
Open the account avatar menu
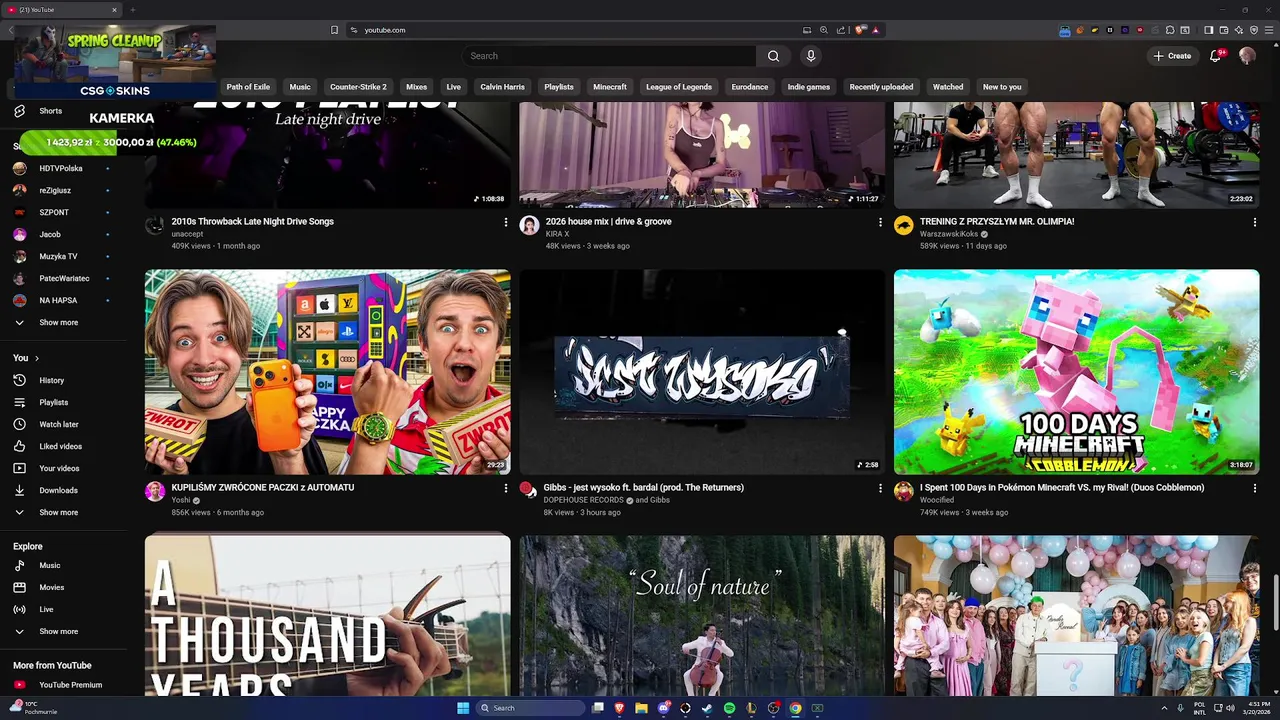click(x=1247, y=56)
